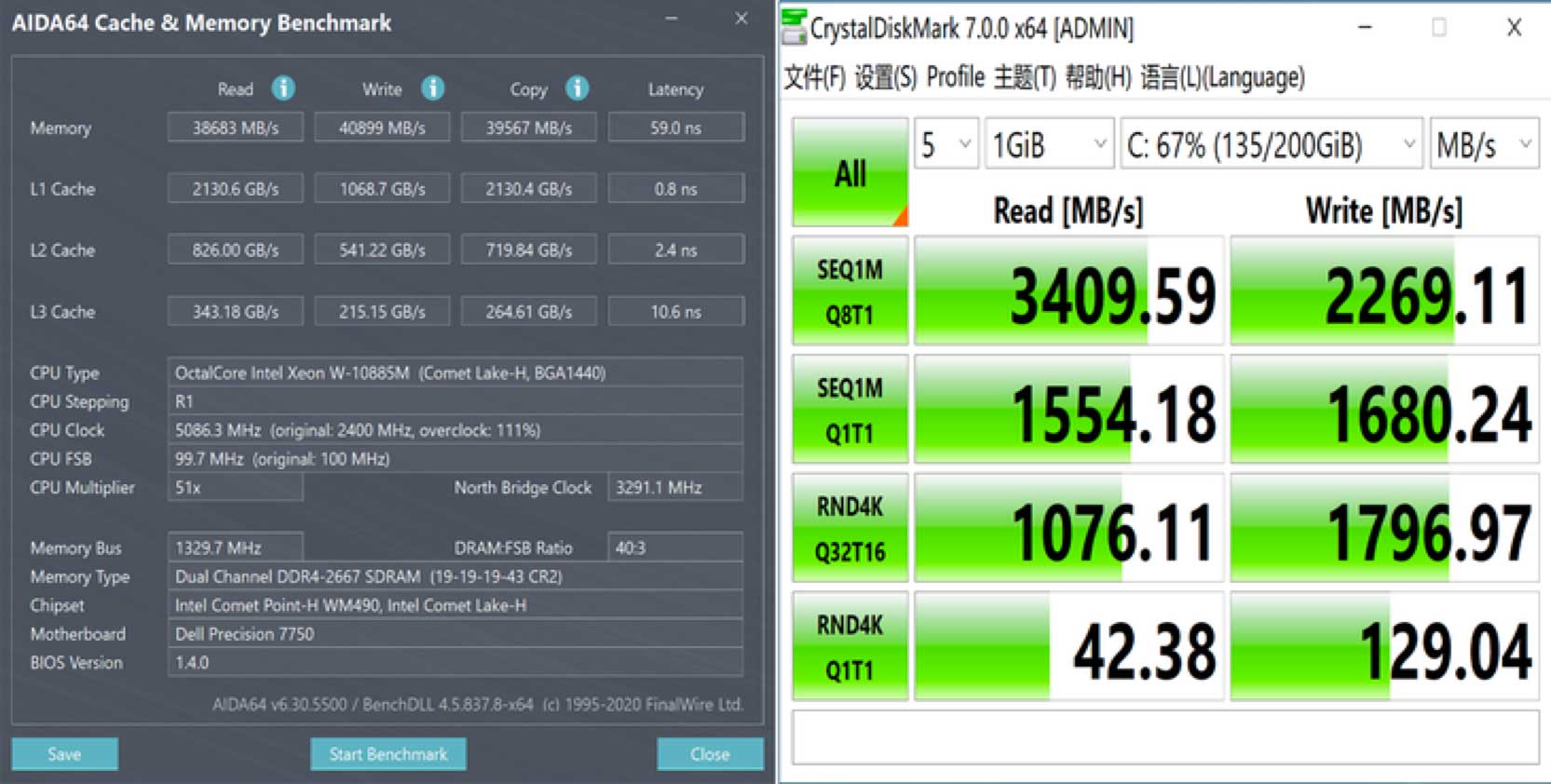Click the Memory Read value 38683 MB/s field
This screenshot has width=1551, height=784.
(x=236, y=128)
